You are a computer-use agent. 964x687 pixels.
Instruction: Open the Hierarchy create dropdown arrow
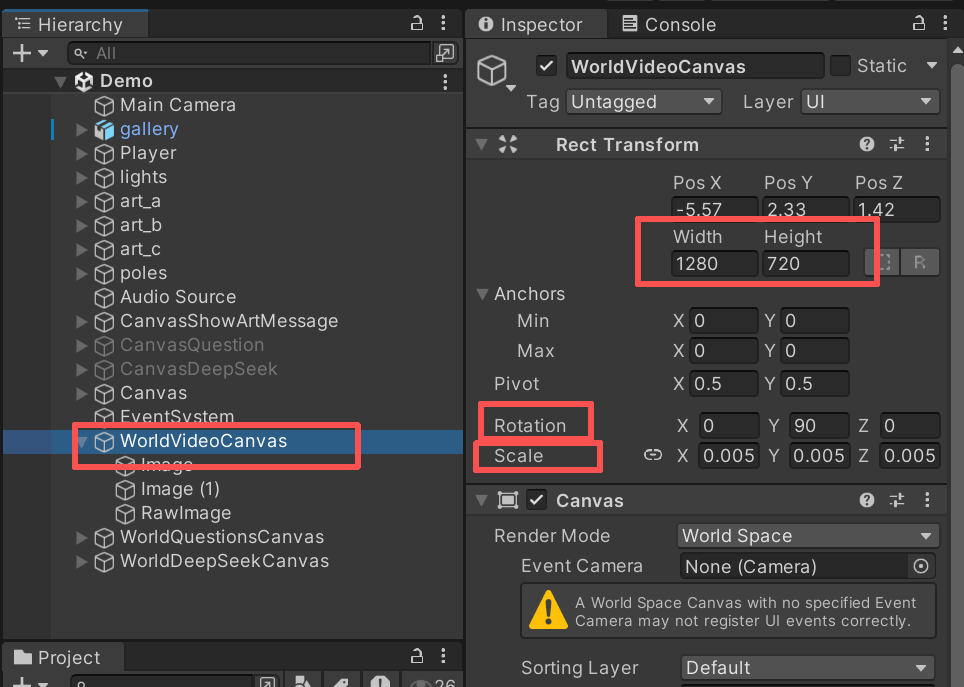tap(43, 53)
